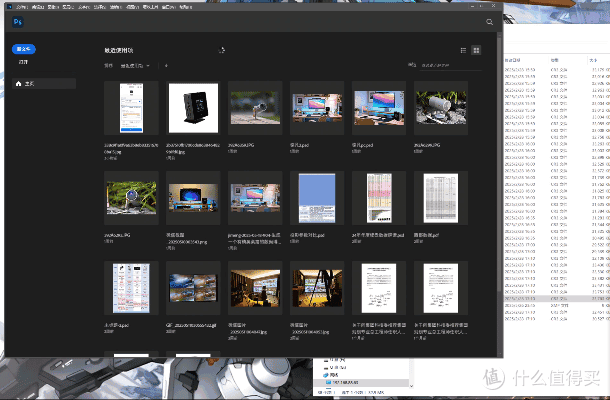Open the 增效工具 (Plugins) menu
The height and width of the screenshot is (400, 610).
150,7
